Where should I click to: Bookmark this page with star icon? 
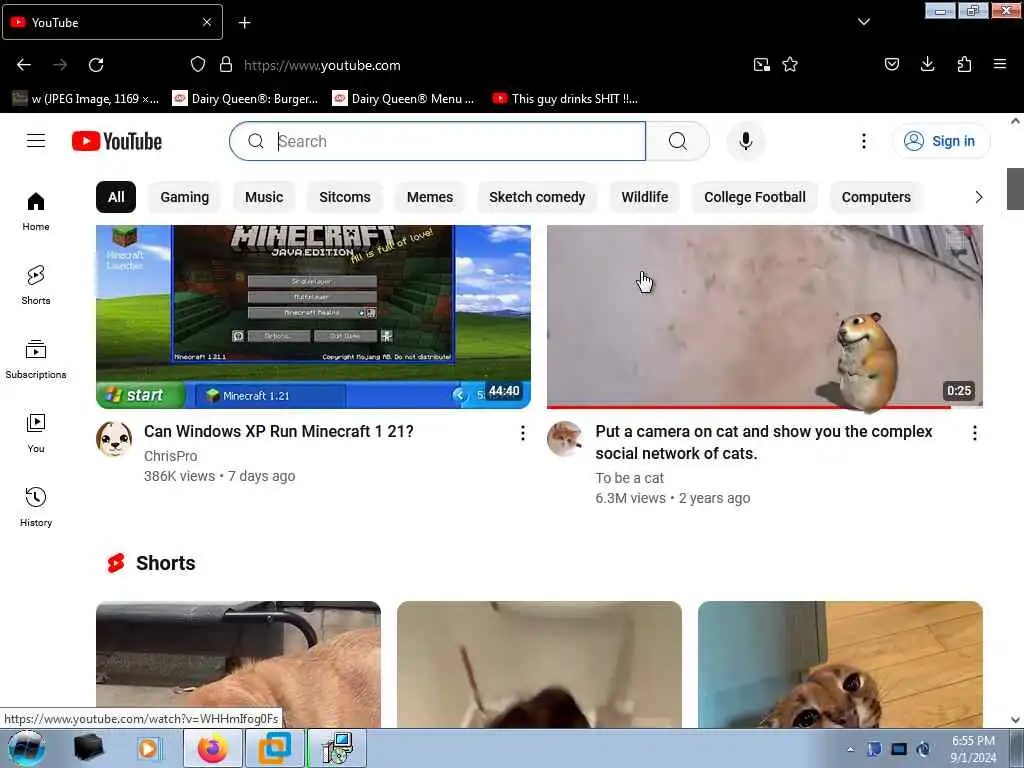[x=790, y=65]
